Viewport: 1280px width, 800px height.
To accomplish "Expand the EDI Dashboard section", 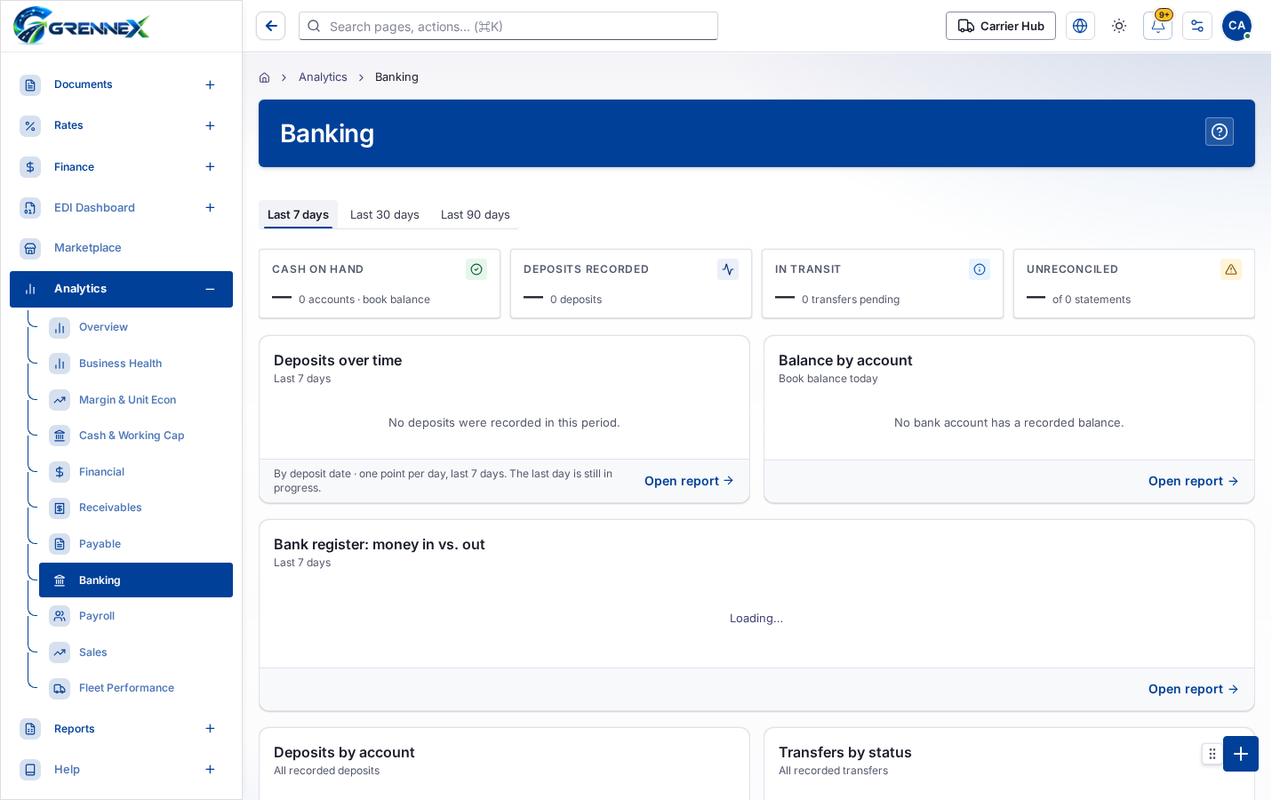I will 210,208.
